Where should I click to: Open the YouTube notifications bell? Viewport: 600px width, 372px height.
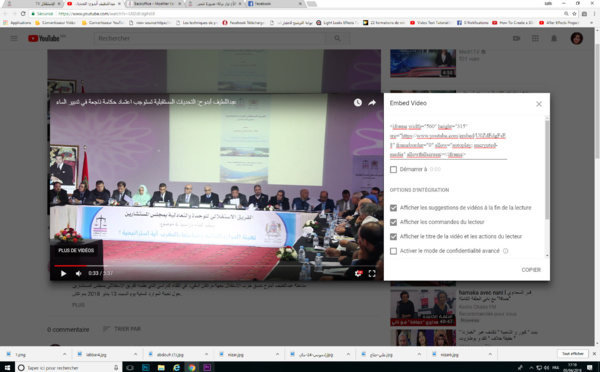pos(554,38)
